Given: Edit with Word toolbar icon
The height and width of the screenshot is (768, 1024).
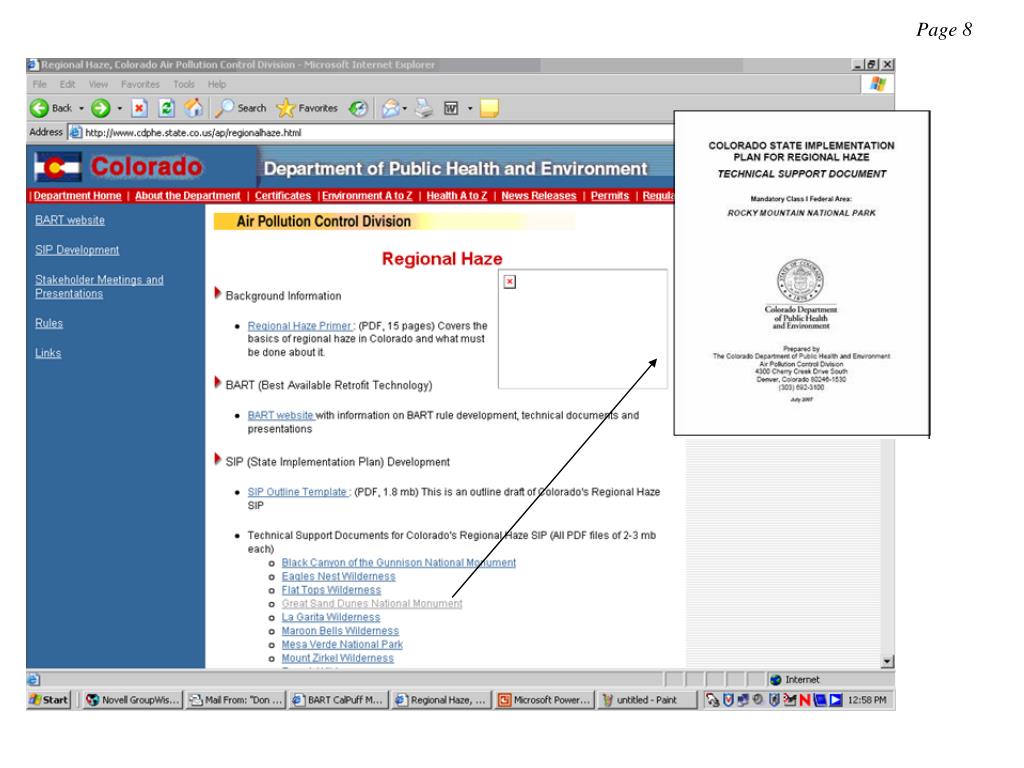Looking at the screenshot, I should (x=451, y=108).
